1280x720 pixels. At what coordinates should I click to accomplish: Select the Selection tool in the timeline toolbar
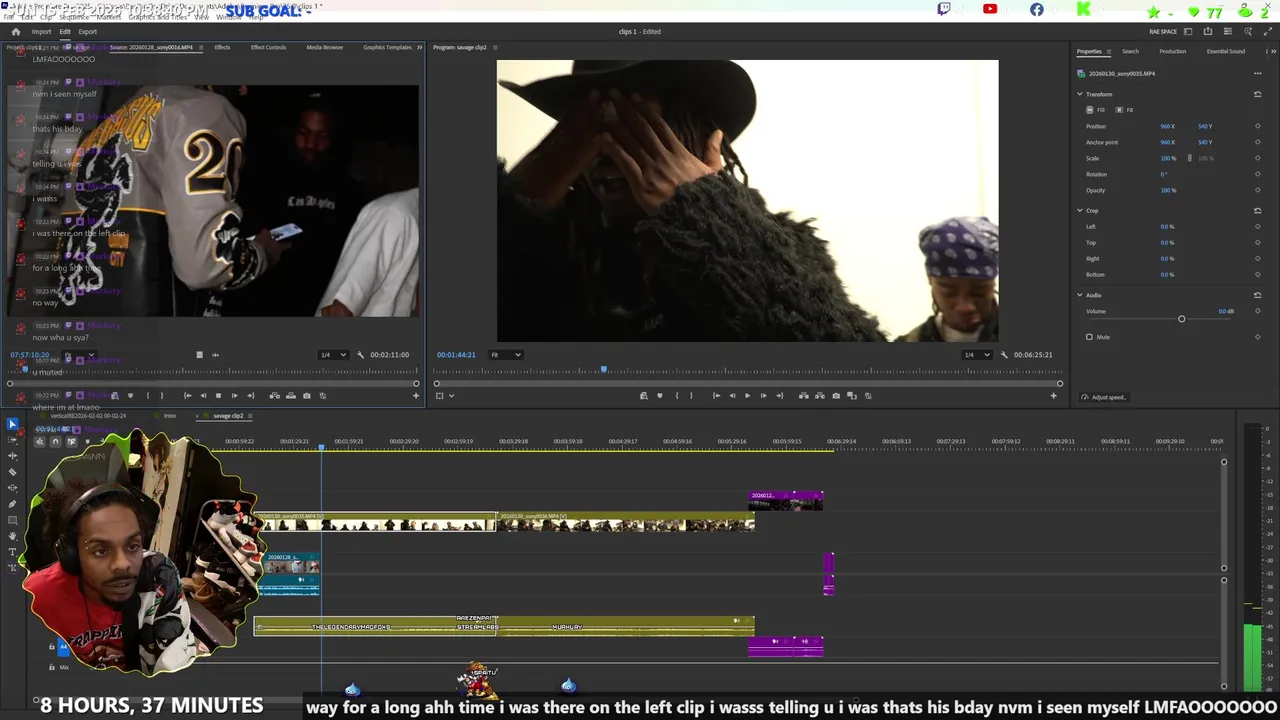[x=12, y=424]
